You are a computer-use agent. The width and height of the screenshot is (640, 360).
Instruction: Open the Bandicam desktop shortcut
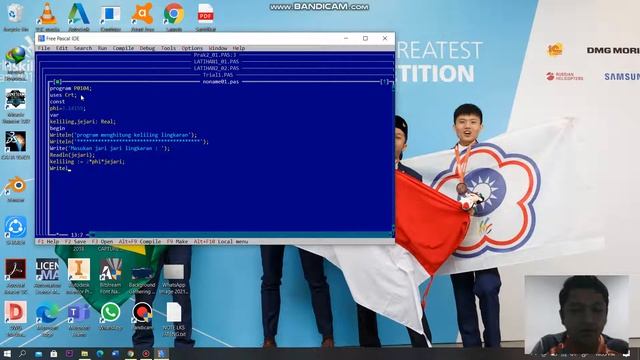click(x=142, y=316)
